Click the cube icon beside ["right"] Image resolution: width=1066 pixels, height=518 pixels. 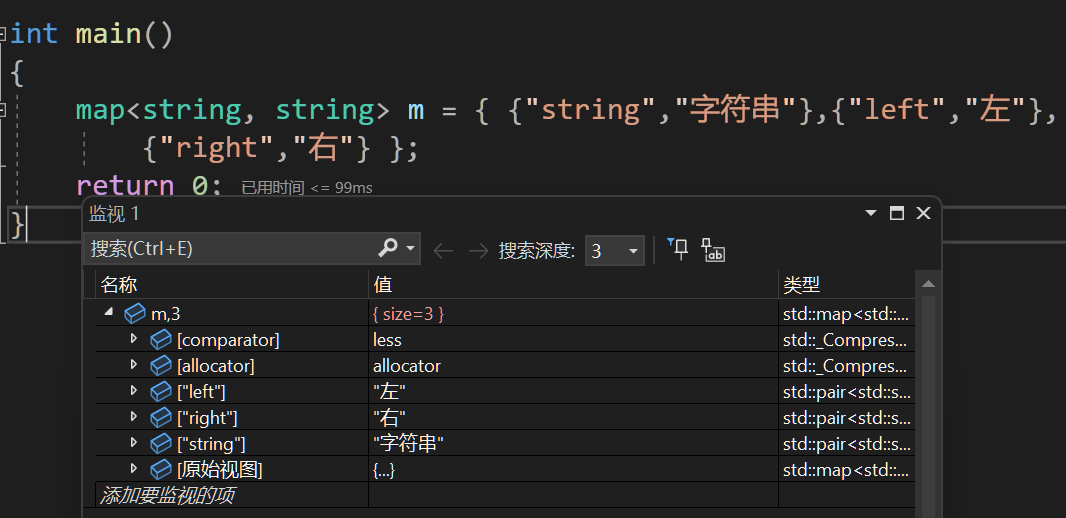pos(160,417)
